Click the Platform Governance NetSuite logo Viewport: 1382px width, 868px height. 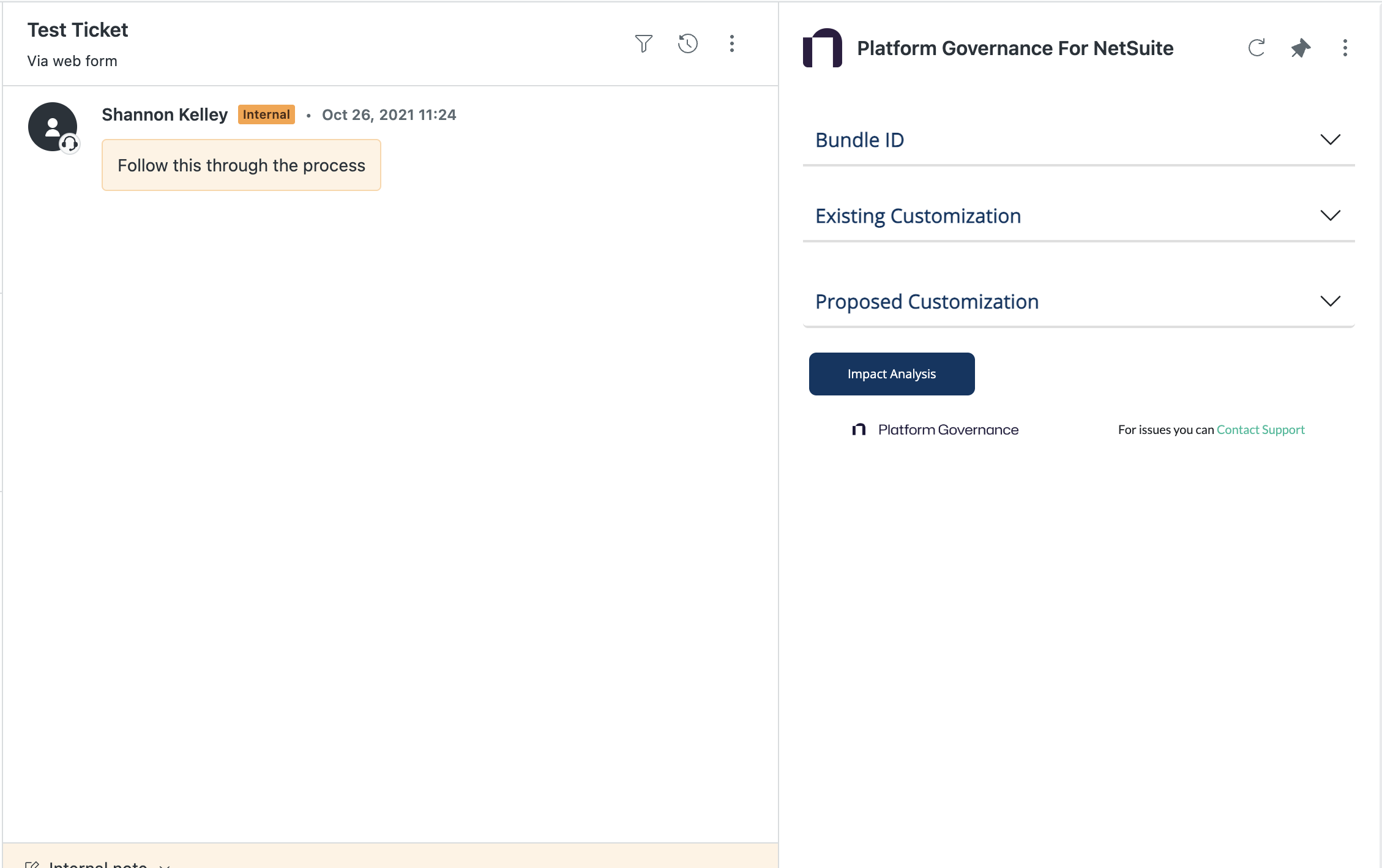(x=823, y=48)
